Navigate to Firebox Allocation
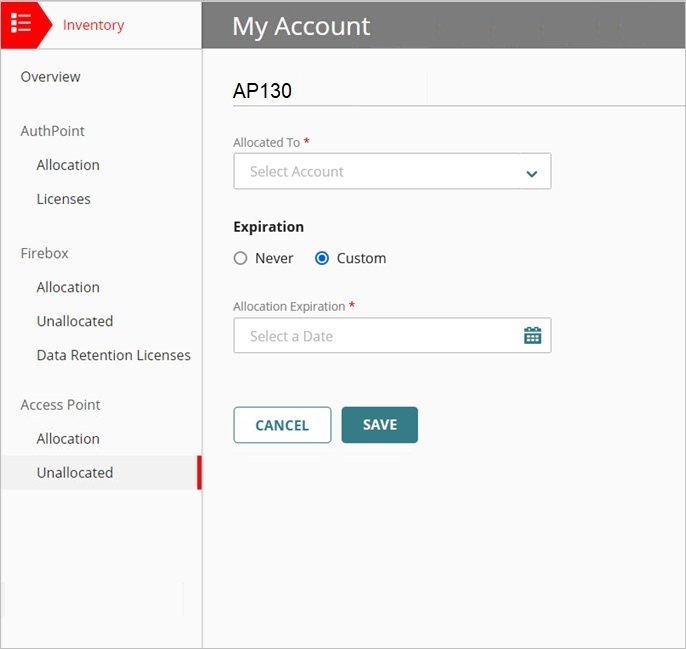 [68, 287]
